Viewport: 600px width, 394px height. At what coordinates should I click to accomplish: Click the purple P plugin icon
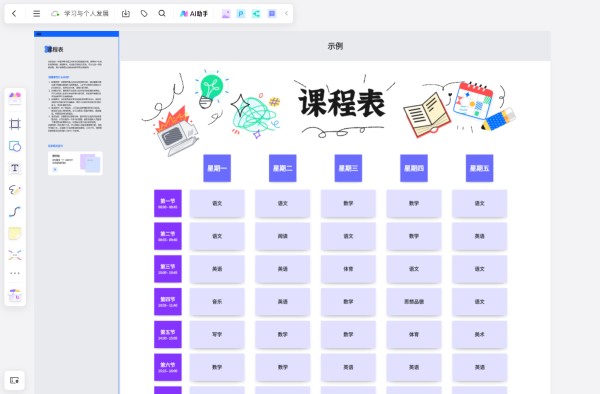pyautogui.click(x=241, y=14)
